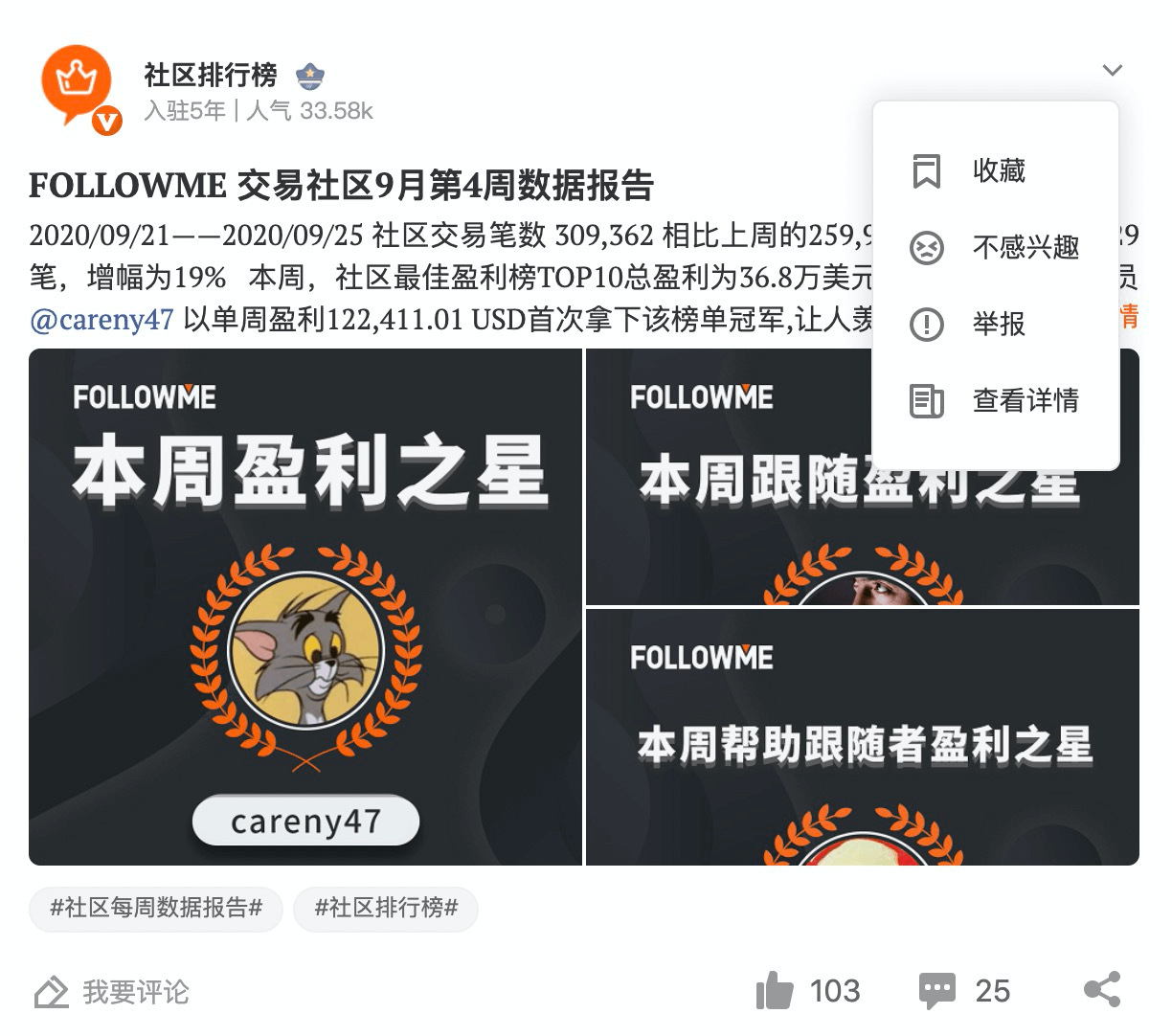Viewport: 1172px width, 1036px height.
Task: Like the post with thumbs-up icon
Action: coord(775,991)
